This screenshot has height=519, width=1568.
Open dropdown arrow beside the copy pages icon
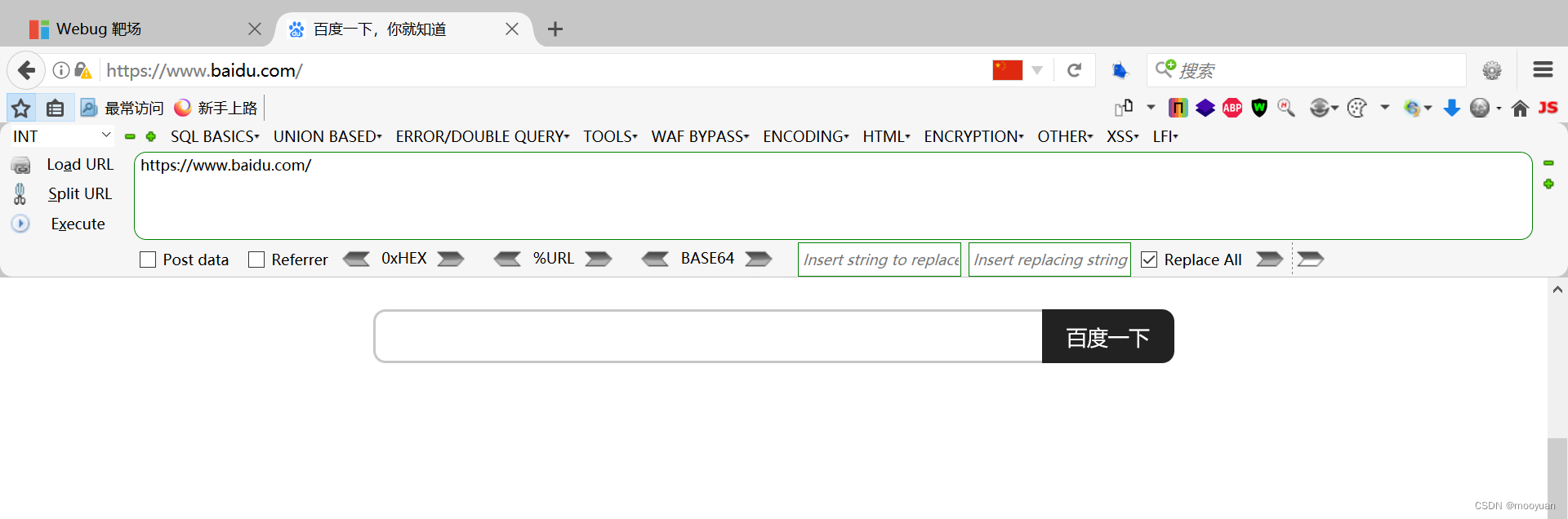point(1151,108)
